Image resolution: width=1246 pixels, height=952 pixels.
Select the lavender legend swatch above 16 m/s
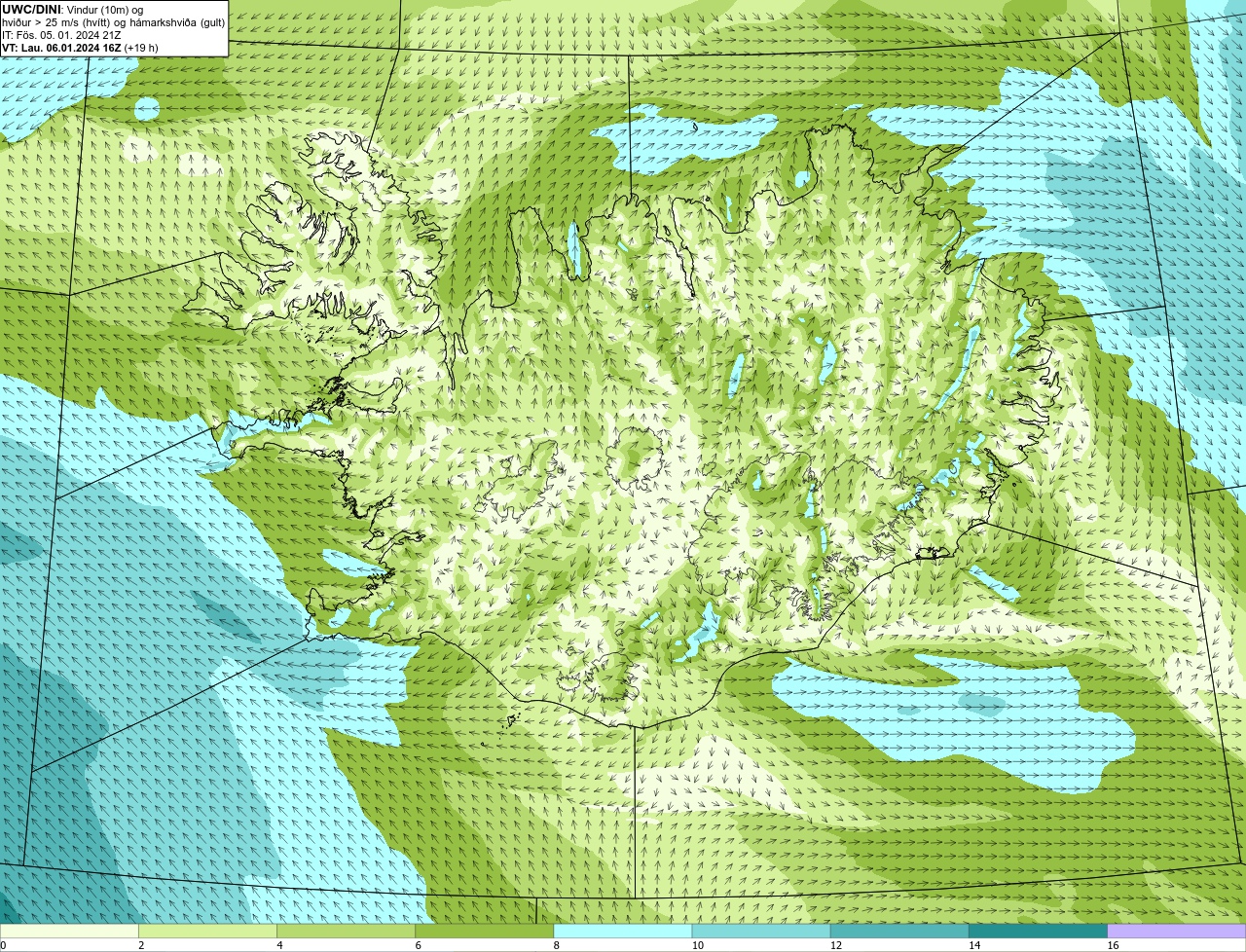(x=1177, y=931)
